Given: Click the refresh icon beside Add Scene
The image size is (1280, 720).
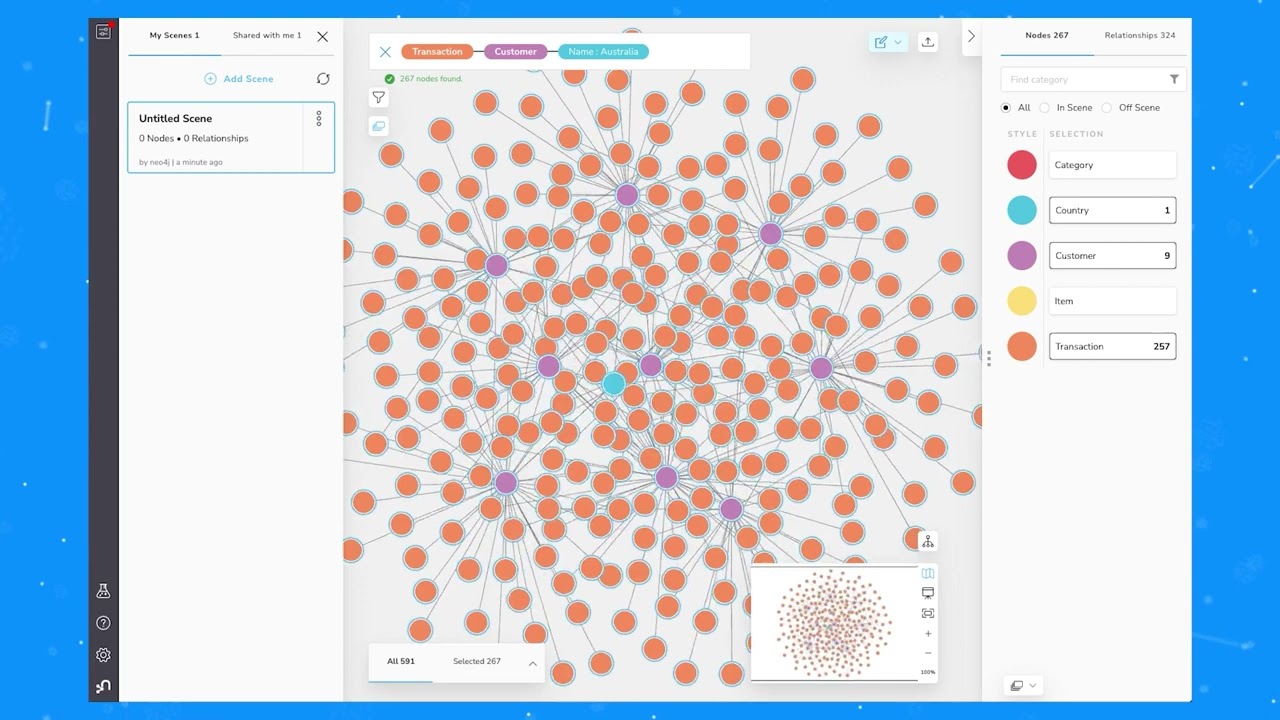Looking at the screenshot, I should tap(323, 78).
